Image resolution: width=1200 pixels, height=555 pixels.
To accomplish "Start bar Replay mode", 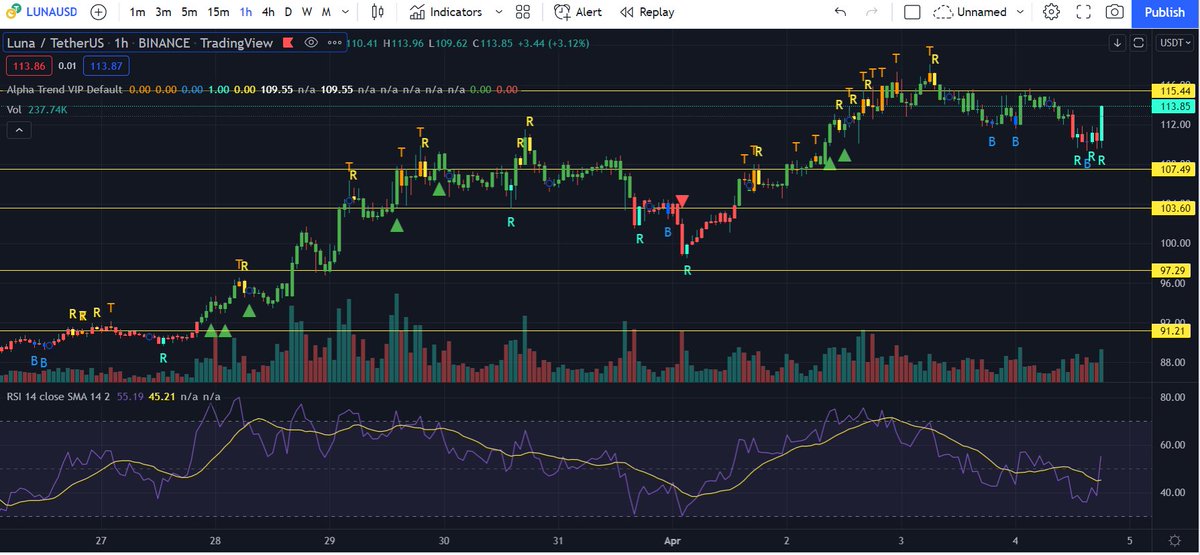I will [646, 12].
